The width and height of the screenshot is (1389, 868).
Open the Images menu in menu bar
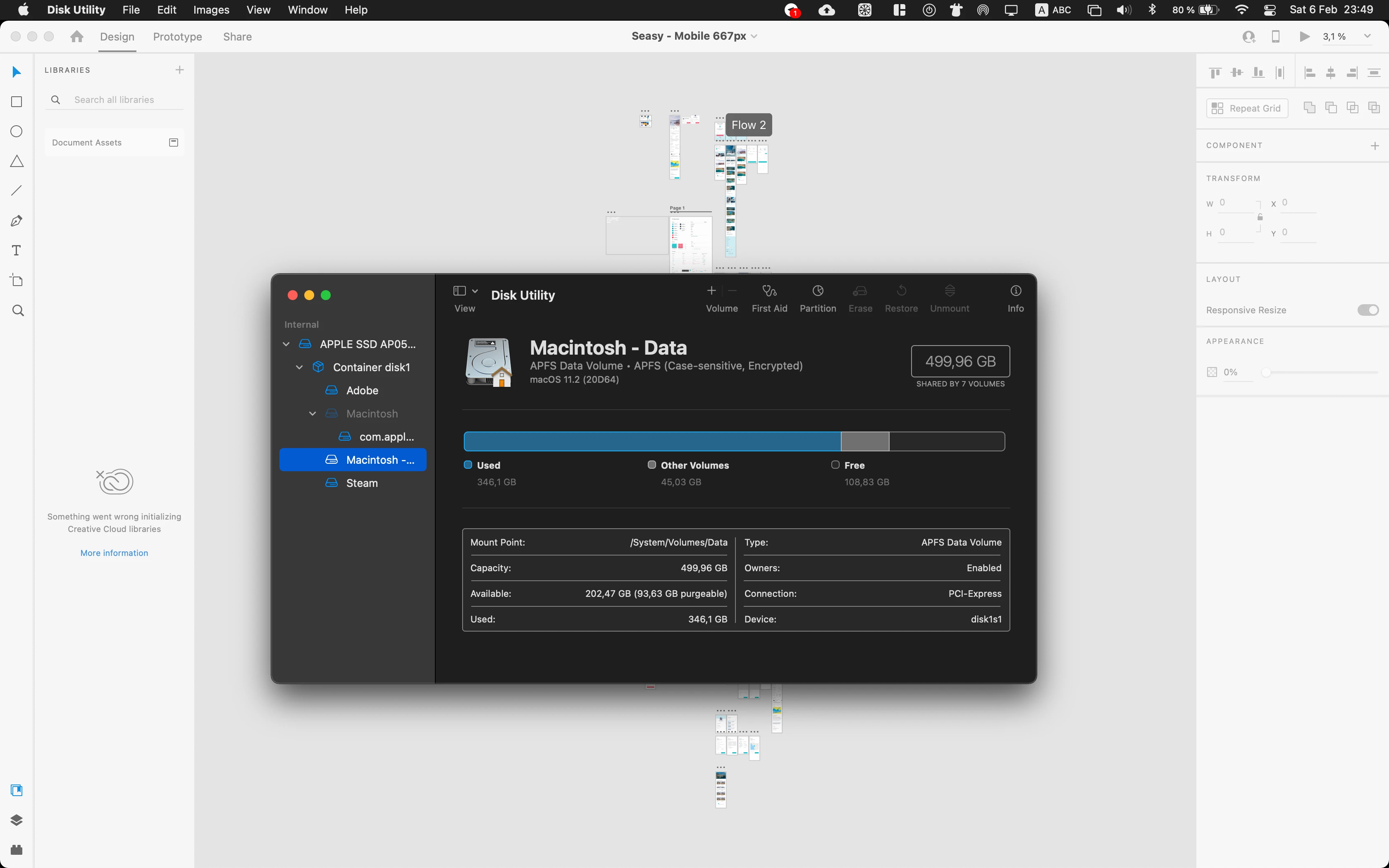(211, 10)
